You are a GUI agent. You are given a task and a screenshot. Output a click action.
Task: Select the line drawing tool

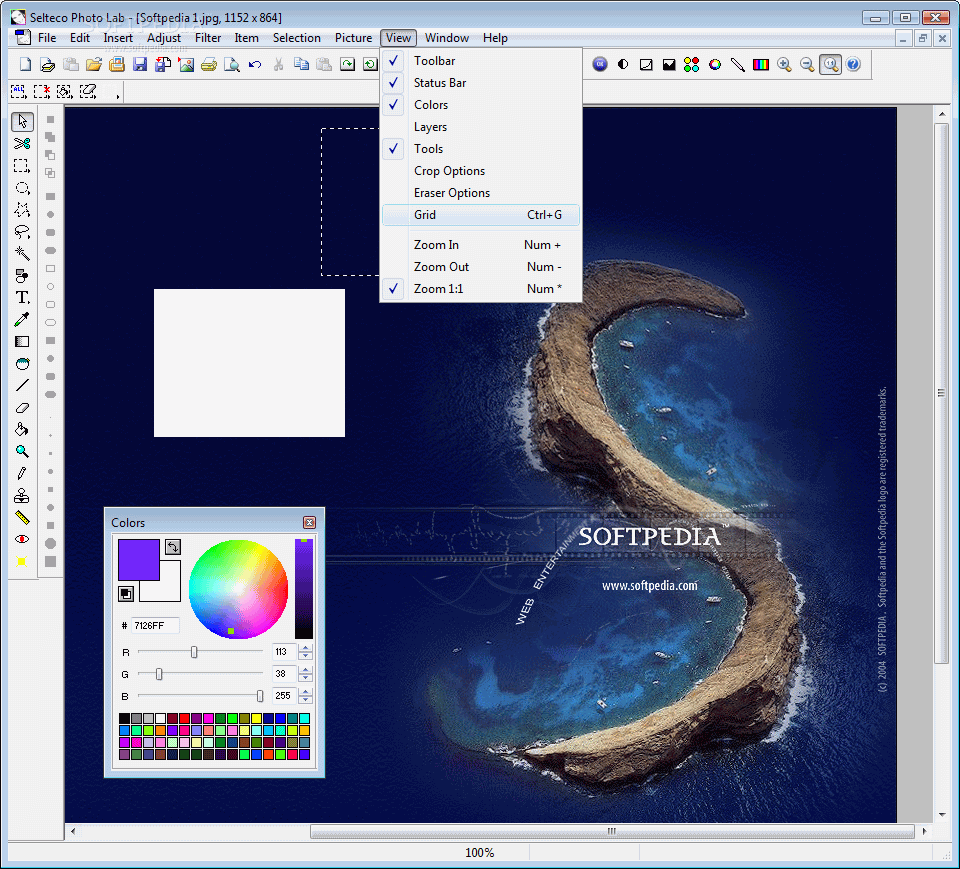(22, 385)
